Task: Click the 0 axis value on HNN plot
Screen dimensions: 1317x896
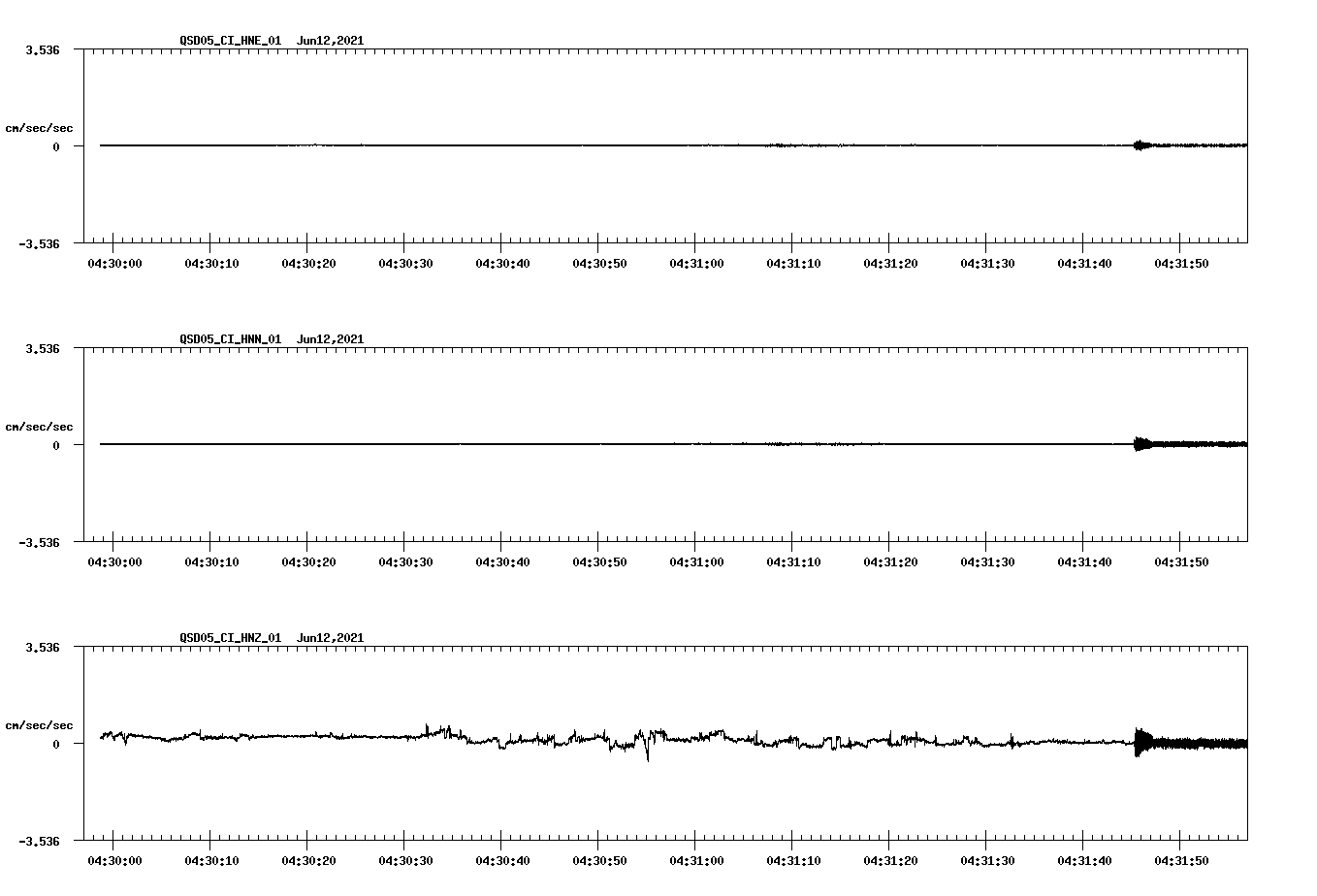Action: [x=56, y=446]
